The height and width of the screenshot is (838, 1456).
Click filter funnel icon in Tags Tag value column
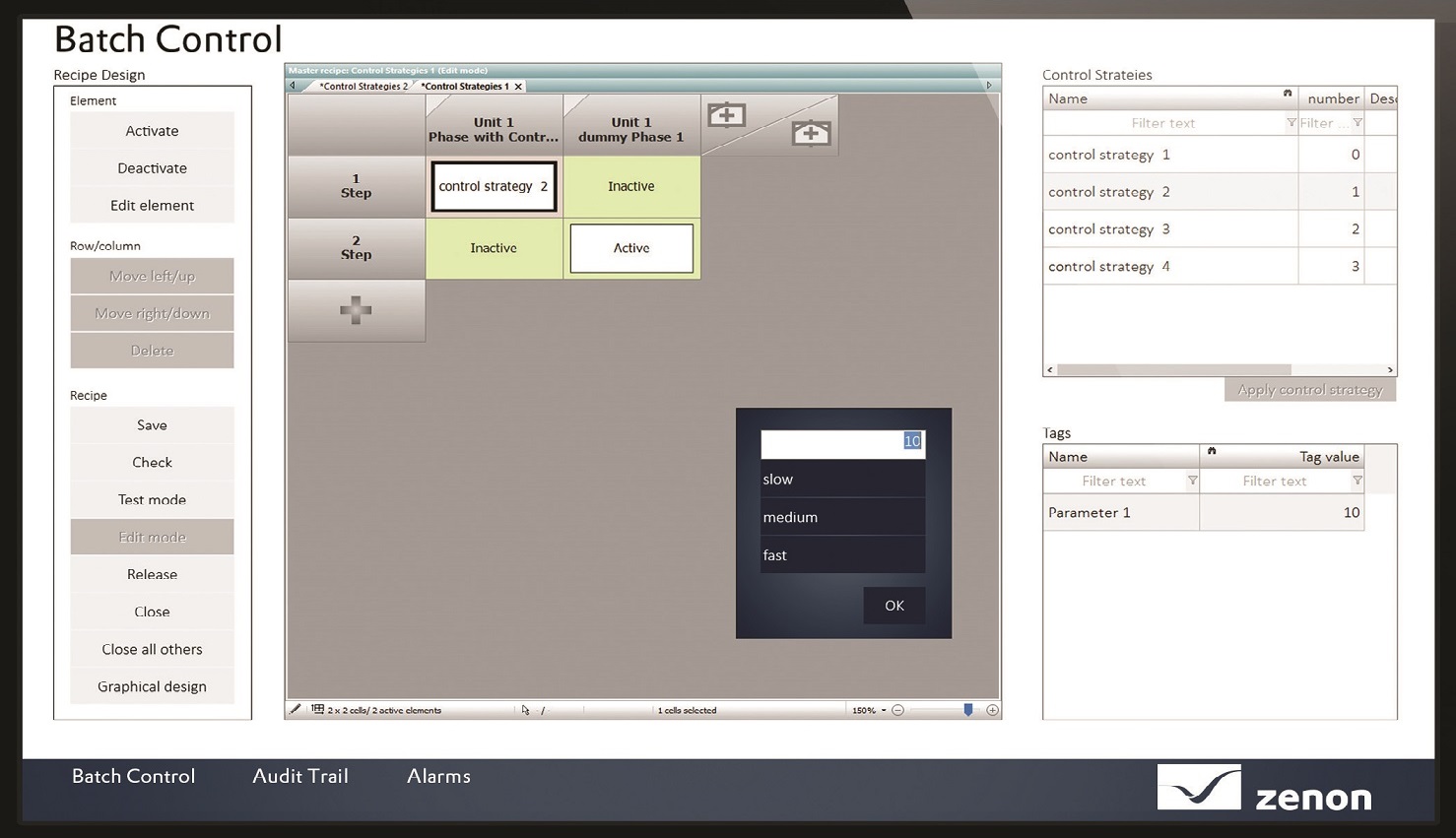[x=1357, y=481]
